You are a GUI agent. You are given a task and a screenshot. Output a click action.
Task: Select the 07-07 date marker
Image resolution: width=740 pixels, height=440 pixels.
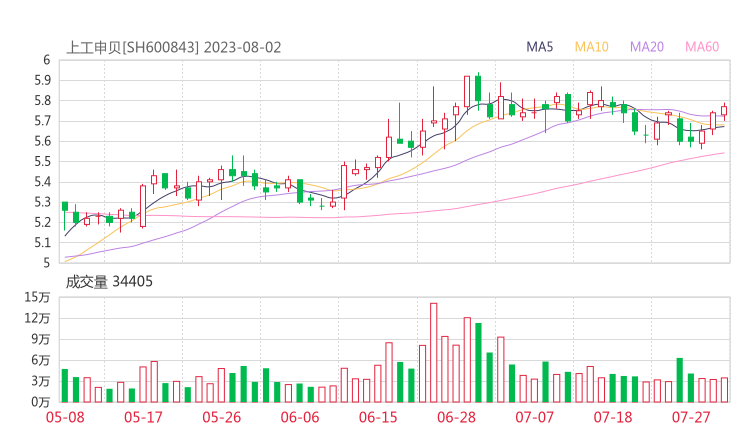click(534, 416)
